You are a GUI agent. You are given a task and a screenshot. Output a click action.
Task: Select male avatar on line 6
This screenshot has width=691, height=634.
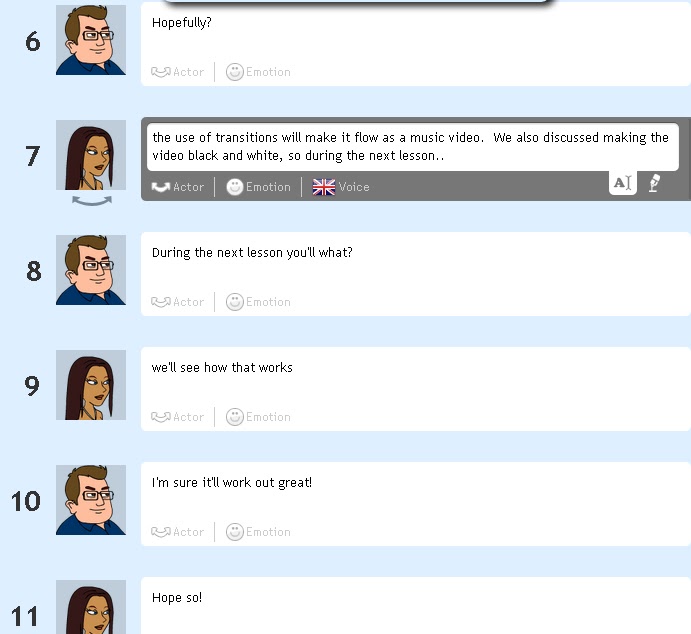click(91, 40)
